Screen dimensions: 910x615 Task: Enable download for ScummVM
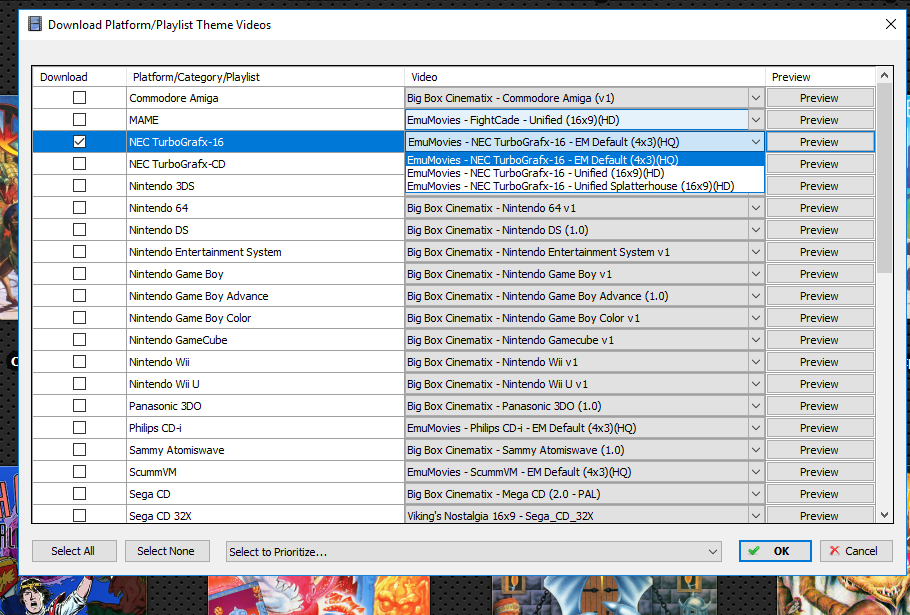80,472
